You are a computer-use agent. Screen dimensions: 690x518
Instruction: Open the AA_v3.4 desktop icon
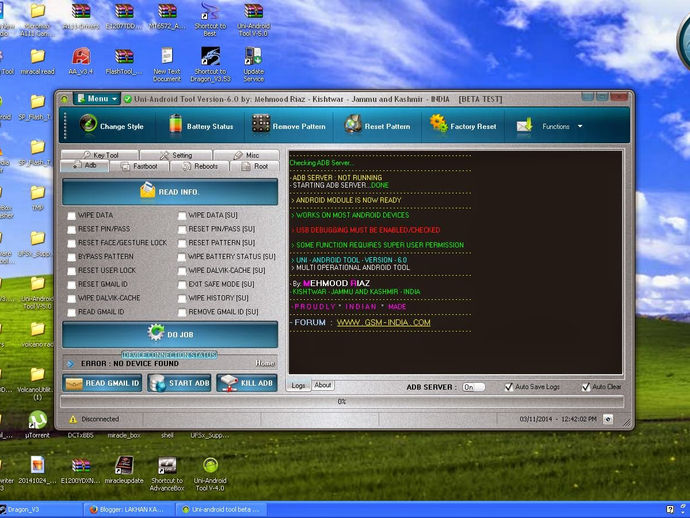pyautogui.click(x=81, y=61)
